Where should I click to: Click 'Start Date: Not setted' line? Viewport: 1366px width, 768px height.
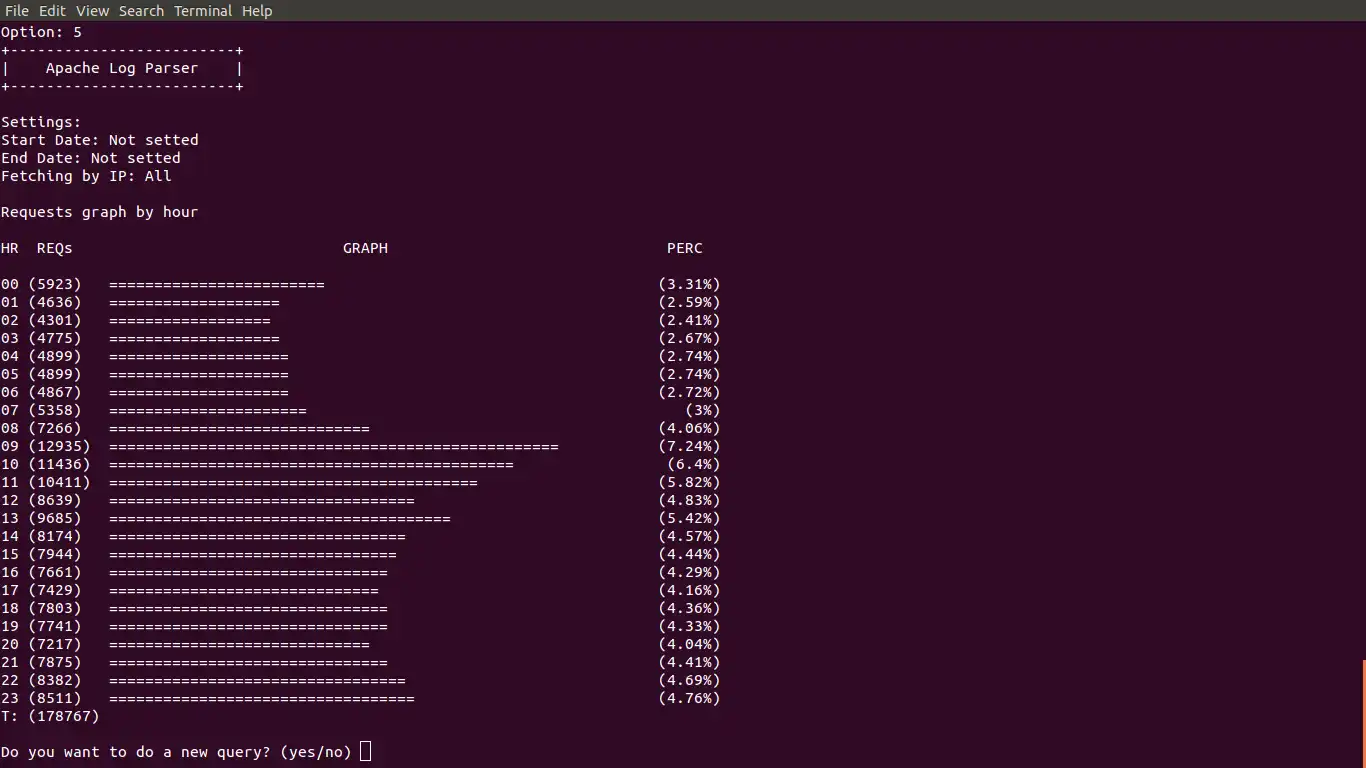tap(100, 140)
